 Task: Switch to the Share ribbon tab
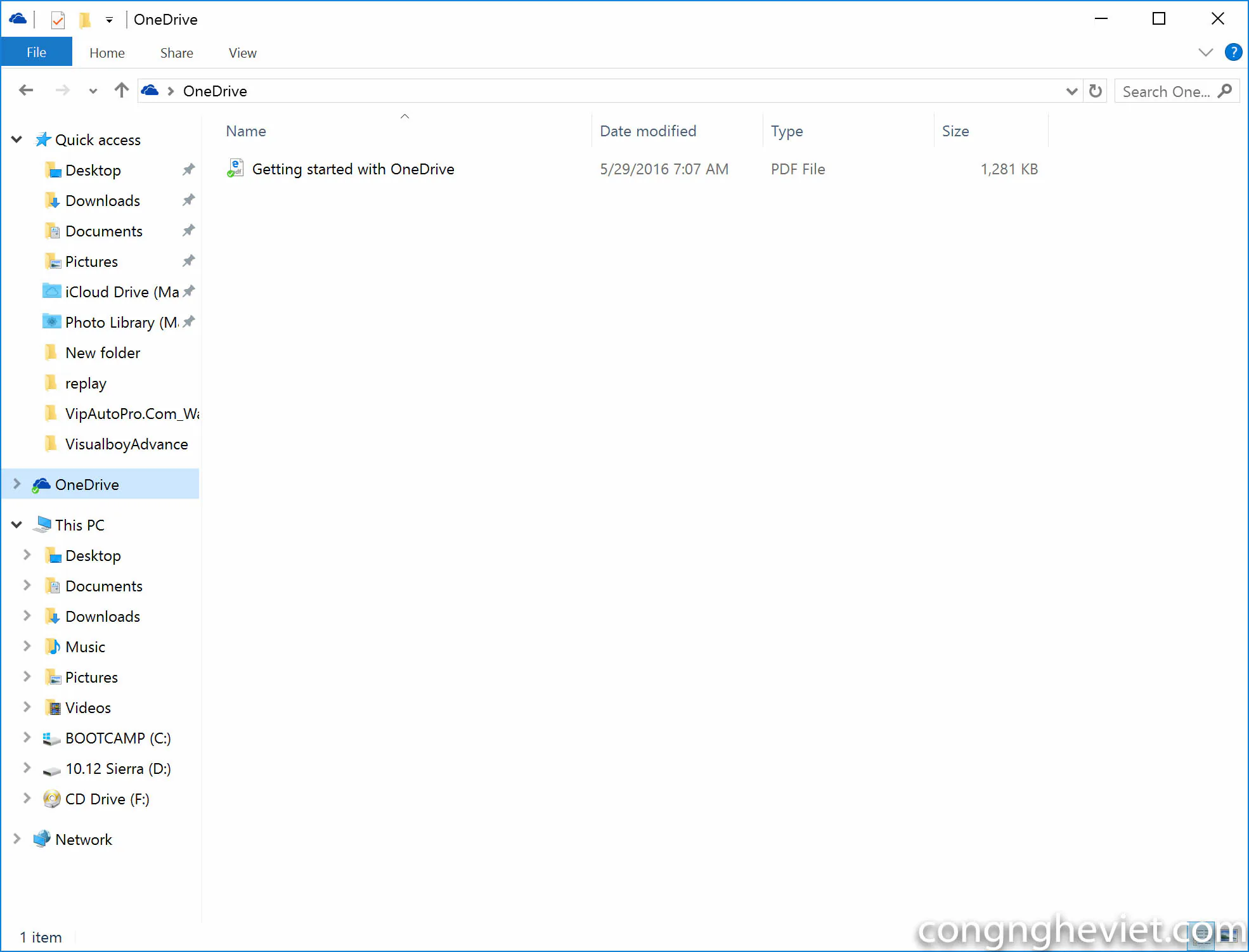coord(176,53)
